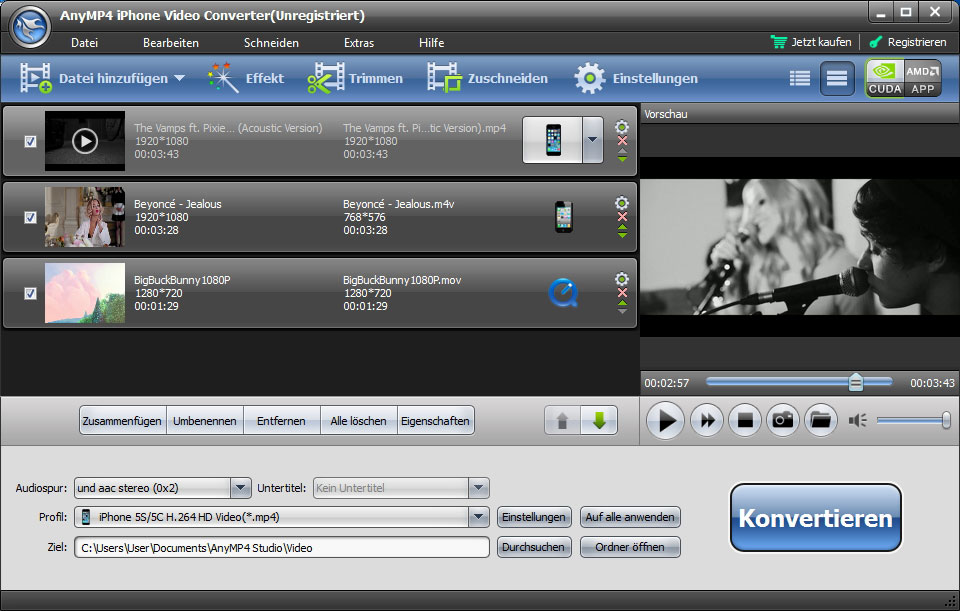
Task: Move Beyoncé row up with small green arrow
Action: click(x=622, y=227)
